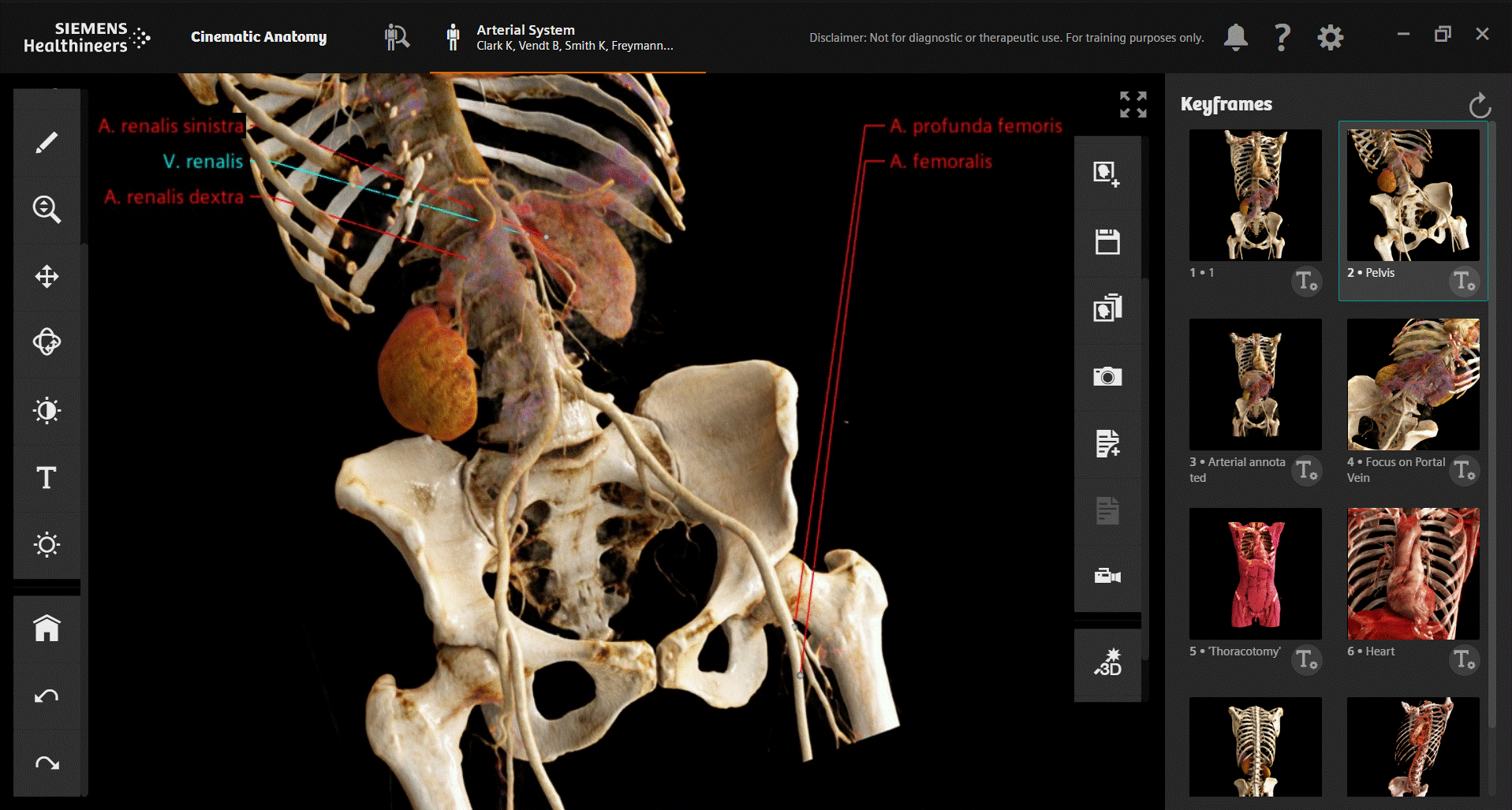Edit text settings of Focus on Portal Vein
1512x810 pixels.
pyautogui.click(x=1464, y=471)
